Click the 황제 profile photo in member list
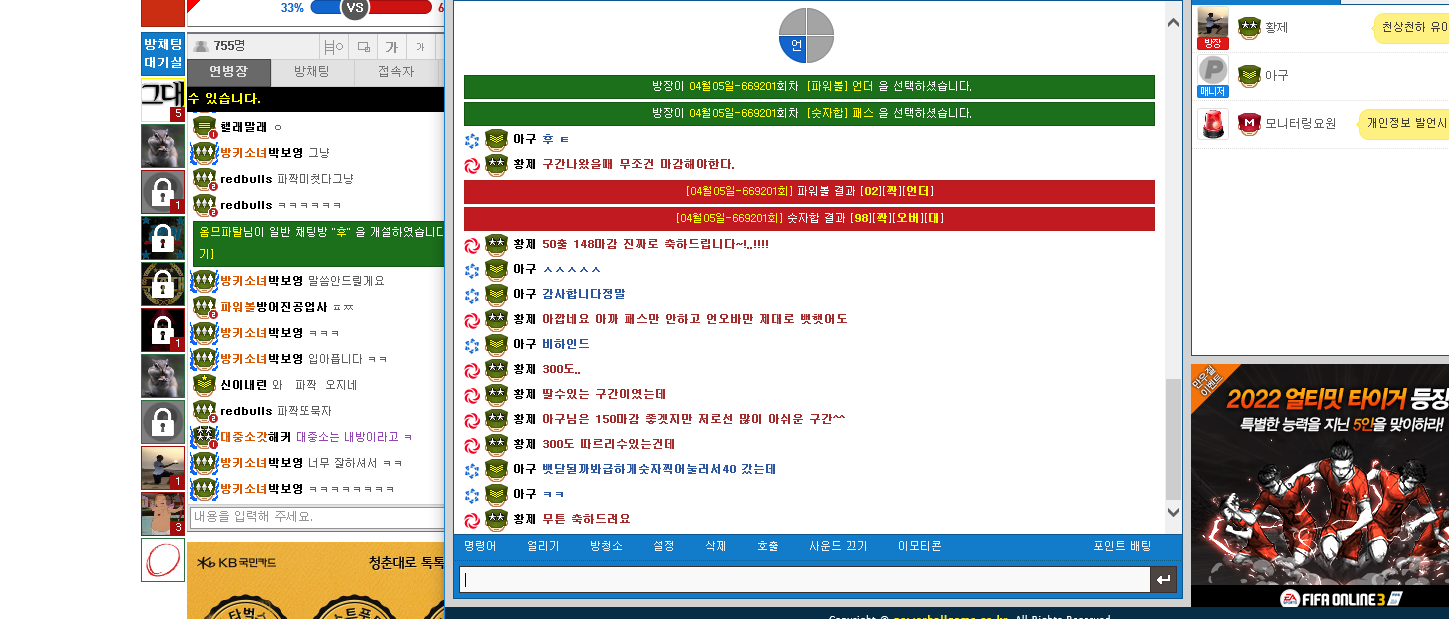The width and height of the screenshot is (1449, 630). [x=1213, y=22]
